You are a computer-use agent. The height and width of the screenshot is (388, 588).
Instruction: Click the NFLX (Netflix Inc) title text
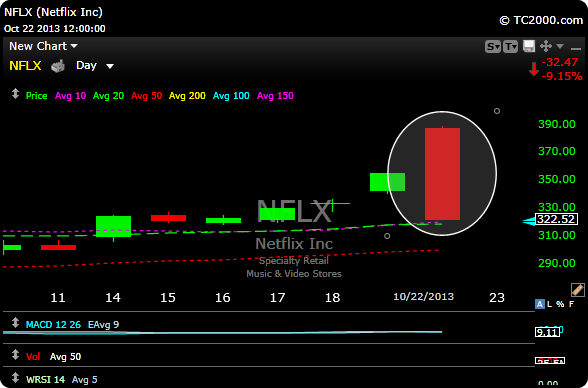pos(53,12)
